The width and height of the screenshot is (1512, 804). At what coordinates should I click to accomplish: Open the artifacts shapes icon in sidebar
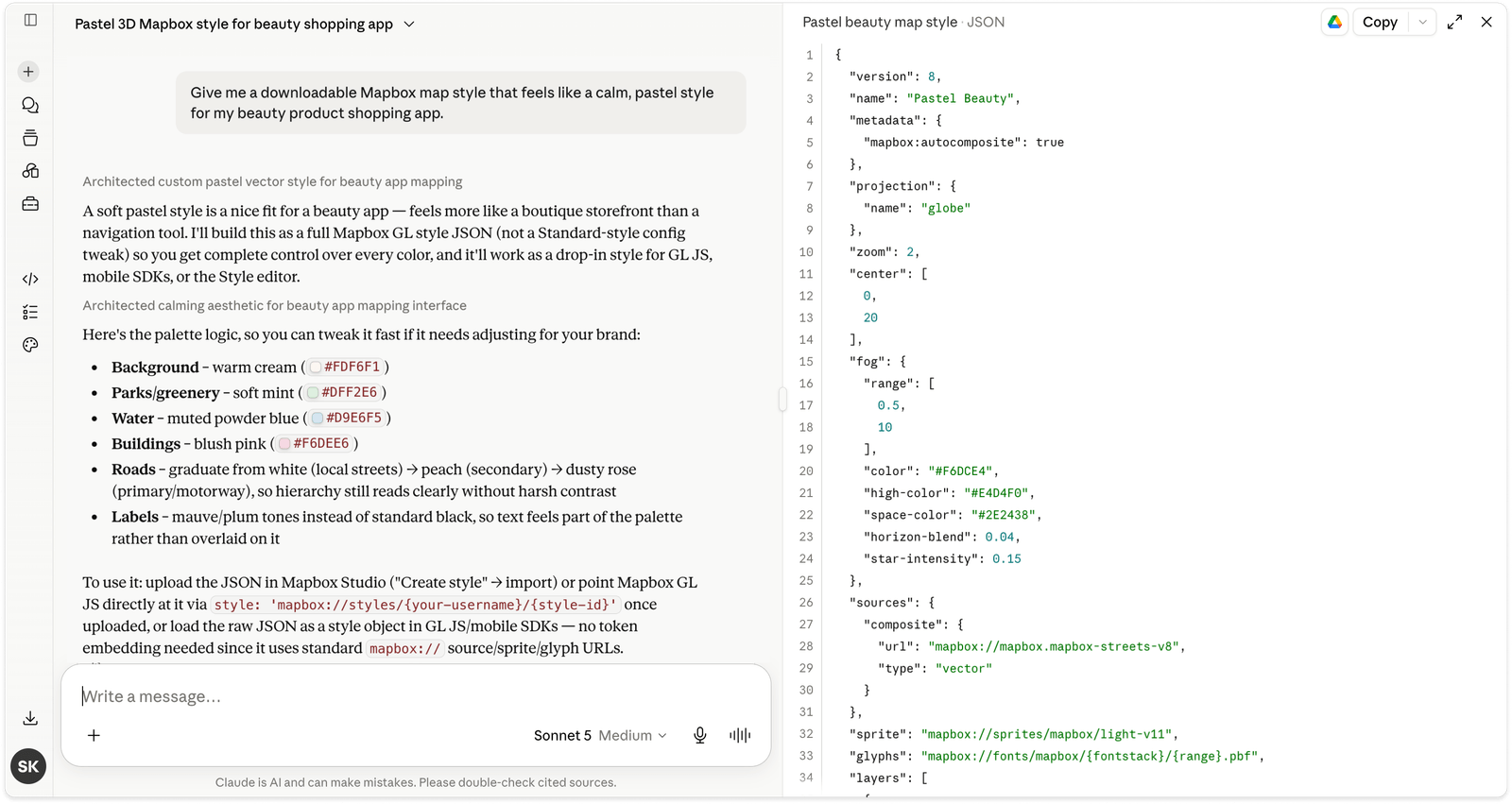[x=30, y=171]
